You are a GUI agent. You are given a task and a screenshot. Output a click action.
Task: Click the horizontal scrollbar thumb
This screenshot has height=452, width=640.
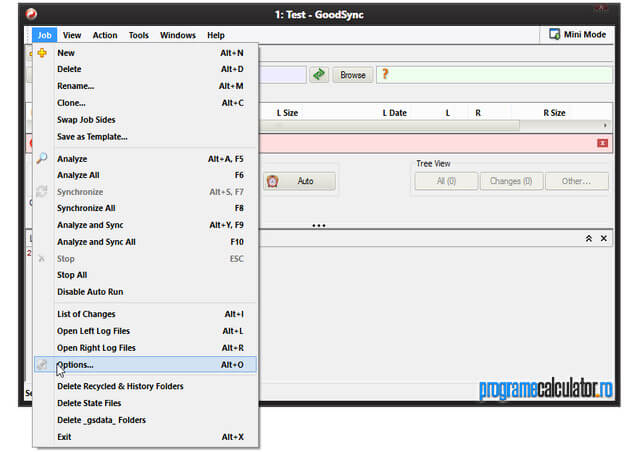click(390, 125)
